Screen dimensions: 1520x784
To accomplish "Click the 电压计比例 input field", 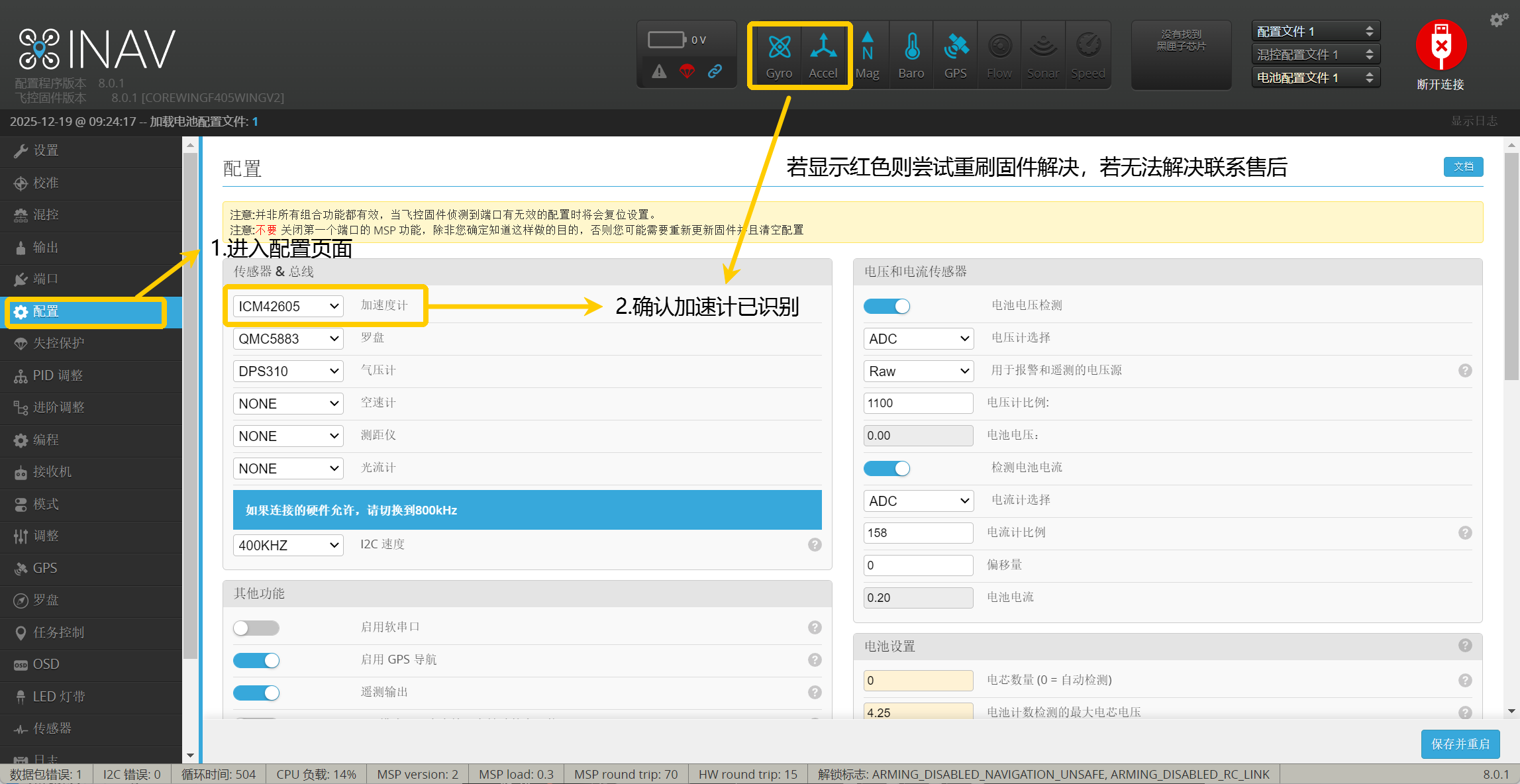I will (x=918, y=403).
